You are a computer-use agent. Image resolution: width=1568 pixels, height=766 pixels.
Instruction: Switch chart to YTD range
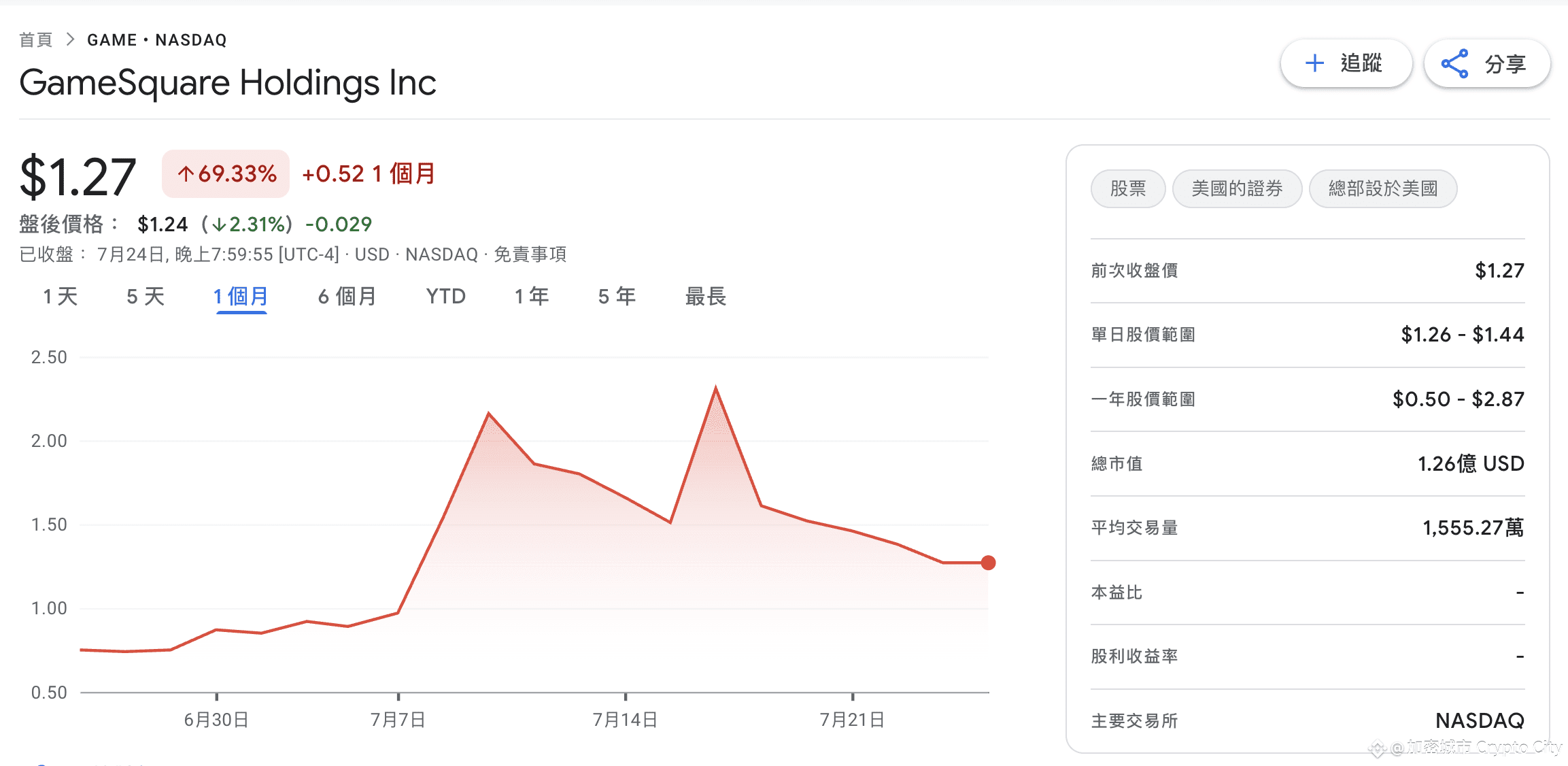[445, 296]
